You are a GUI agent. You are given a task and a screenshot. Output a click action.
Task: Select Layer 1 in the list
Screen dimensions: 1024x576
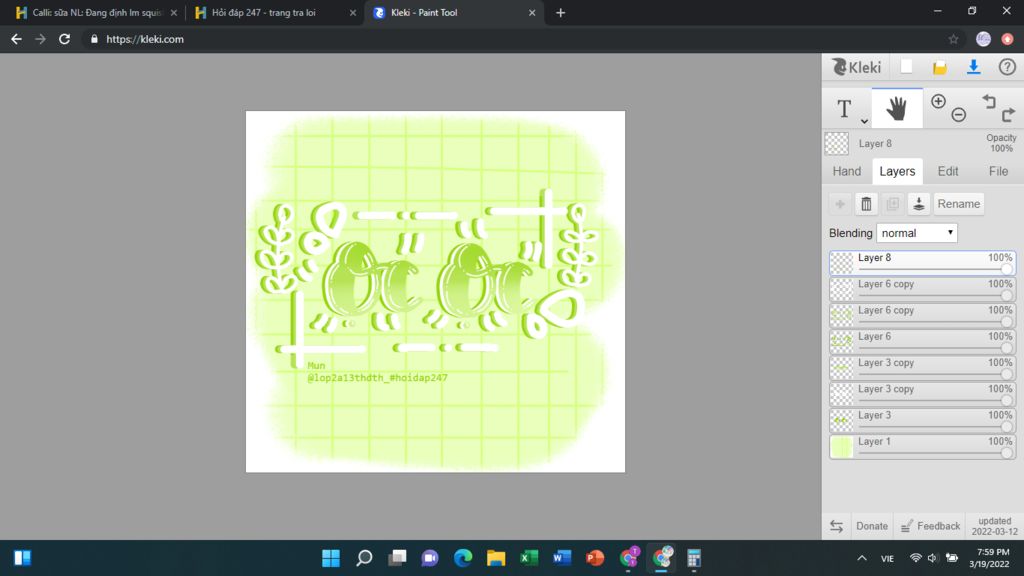922,446
